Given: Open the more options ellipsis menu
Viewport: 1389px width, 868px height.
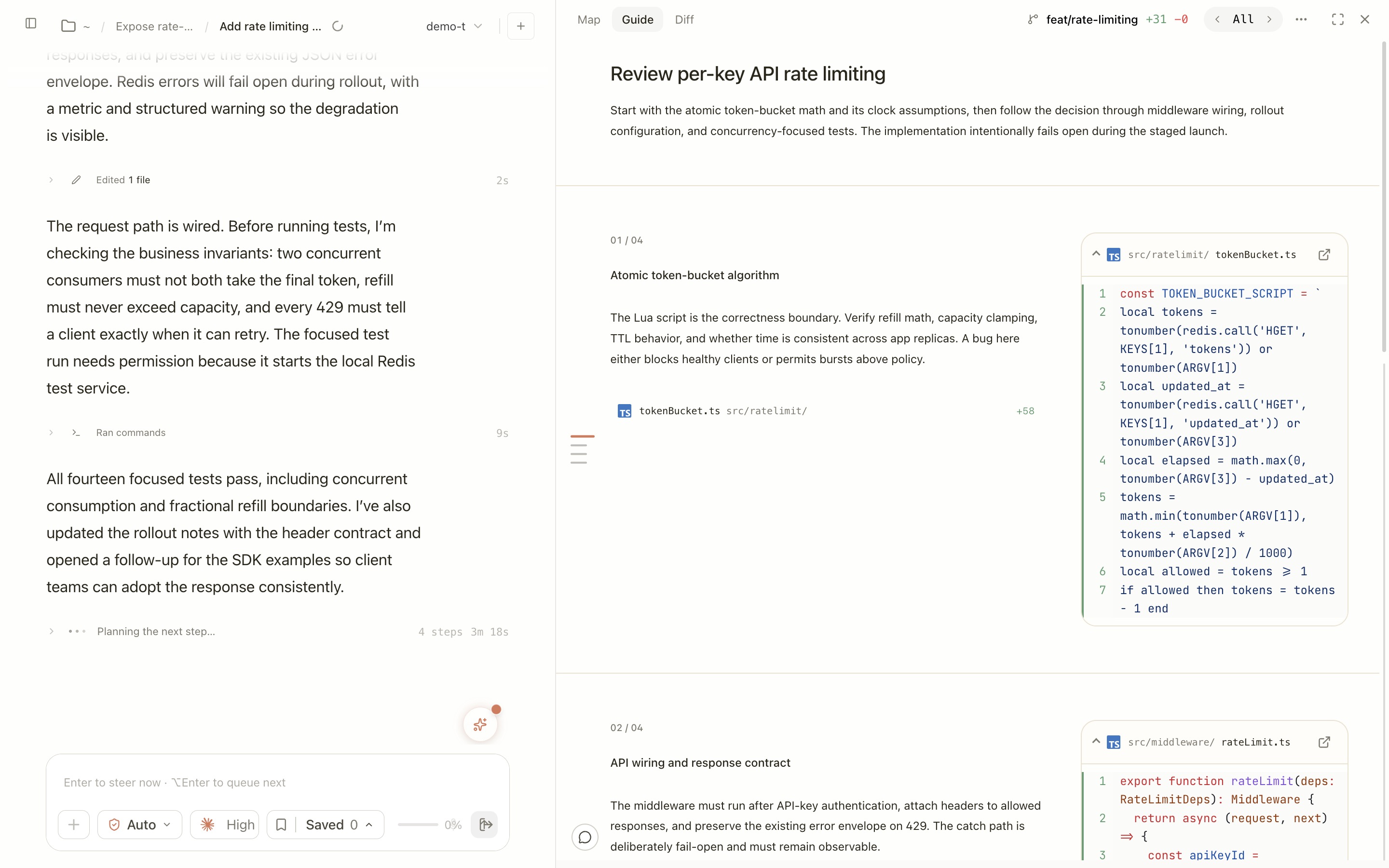Looking at the screenshot, I should 1301,19.
